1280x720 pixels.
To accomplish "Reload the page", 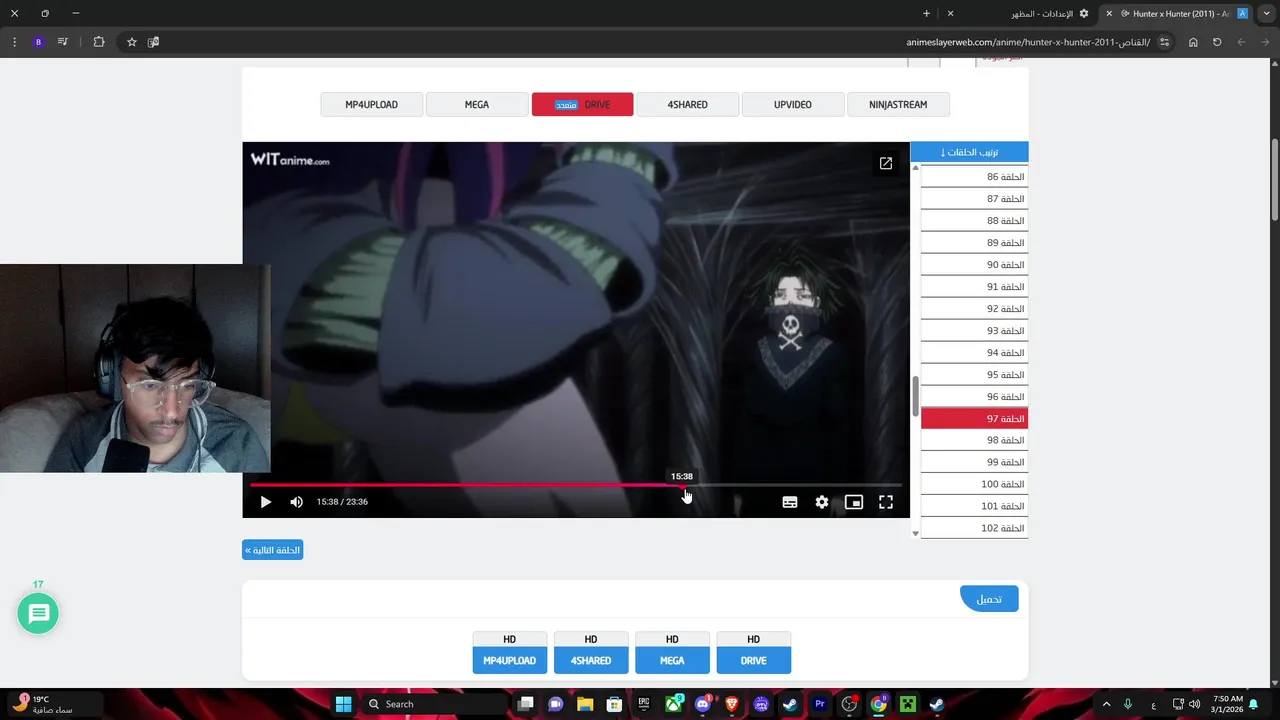I will (x=1217, y=42).
